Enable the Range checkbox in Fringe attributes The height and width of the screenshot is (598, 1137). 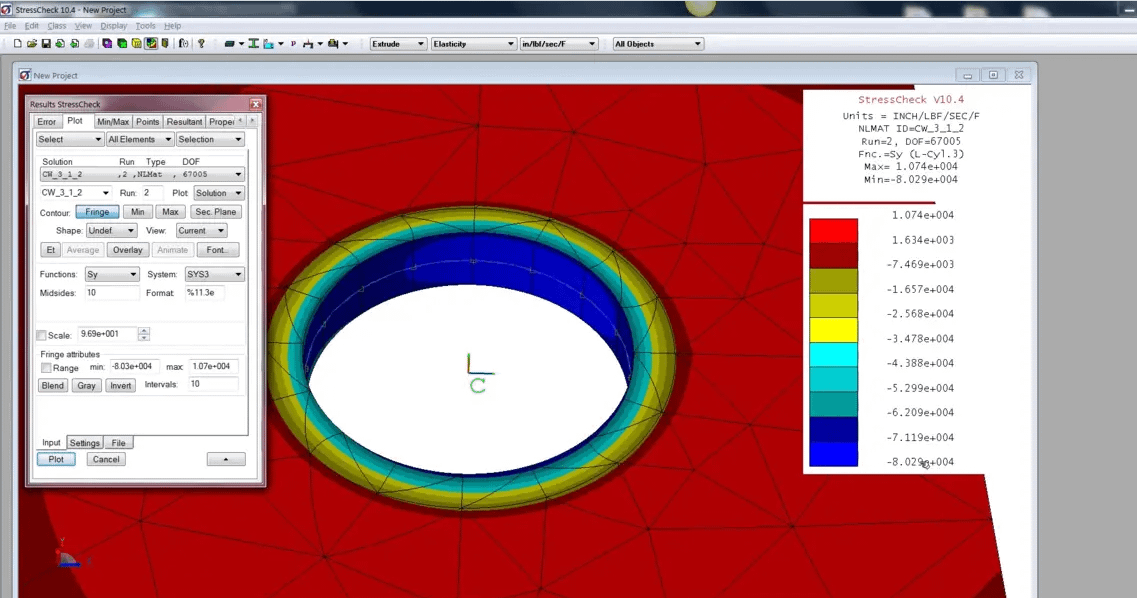tap(46, 367)
